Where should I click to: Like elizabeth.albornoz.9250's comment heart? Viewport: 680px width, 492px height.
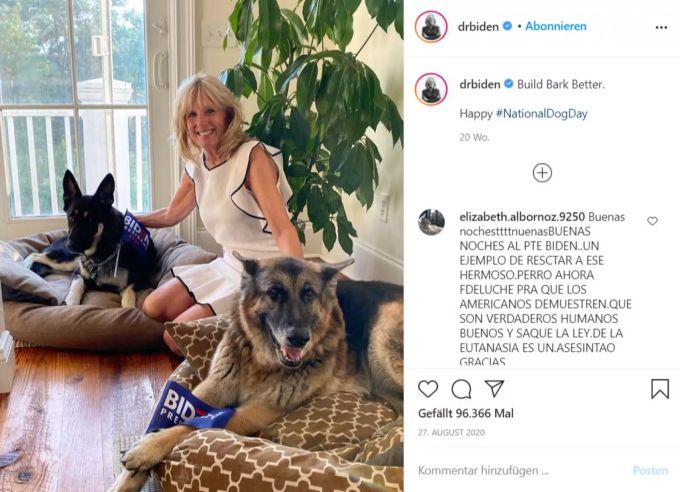click(652, 221)
